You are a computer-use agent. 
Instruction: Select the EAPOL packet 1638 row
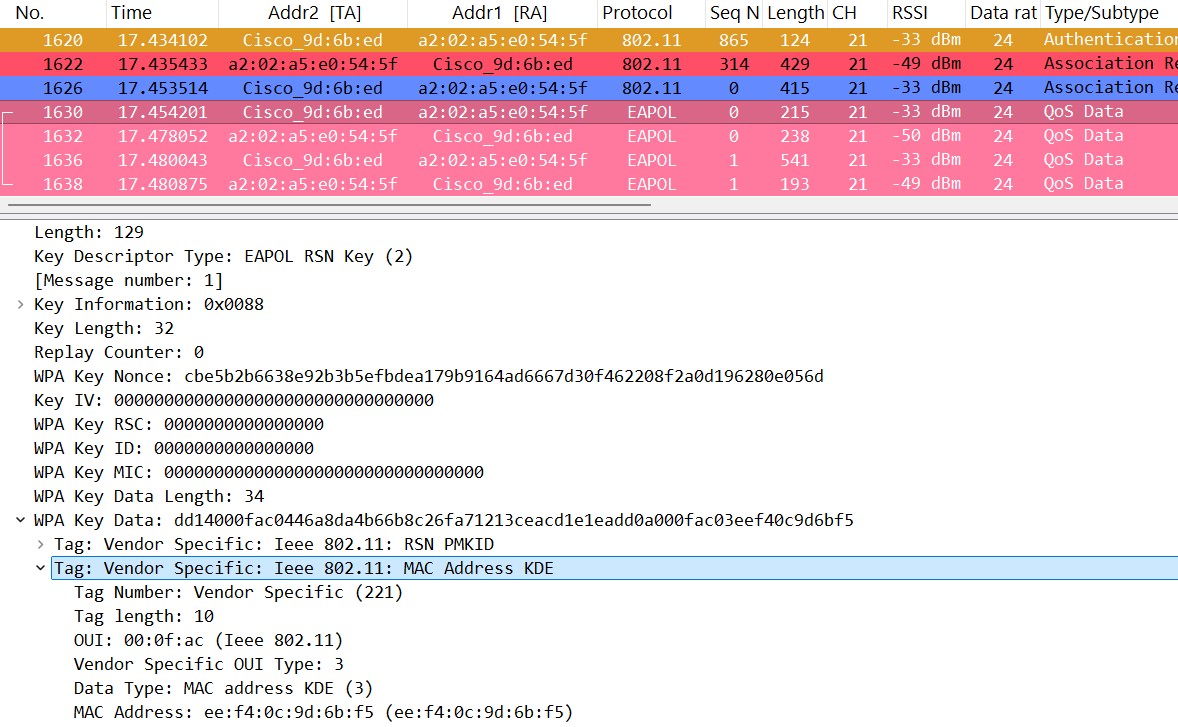tap(400, 184)
